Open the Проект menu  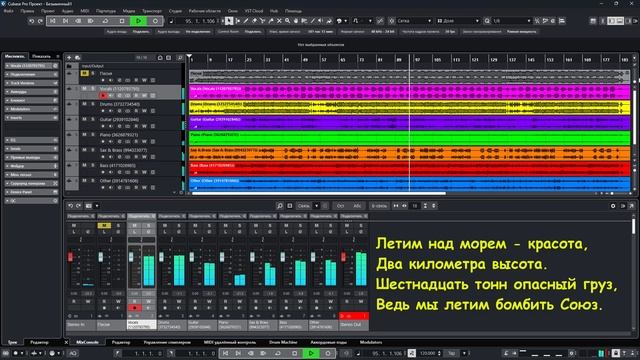click(x=48, y=11)
